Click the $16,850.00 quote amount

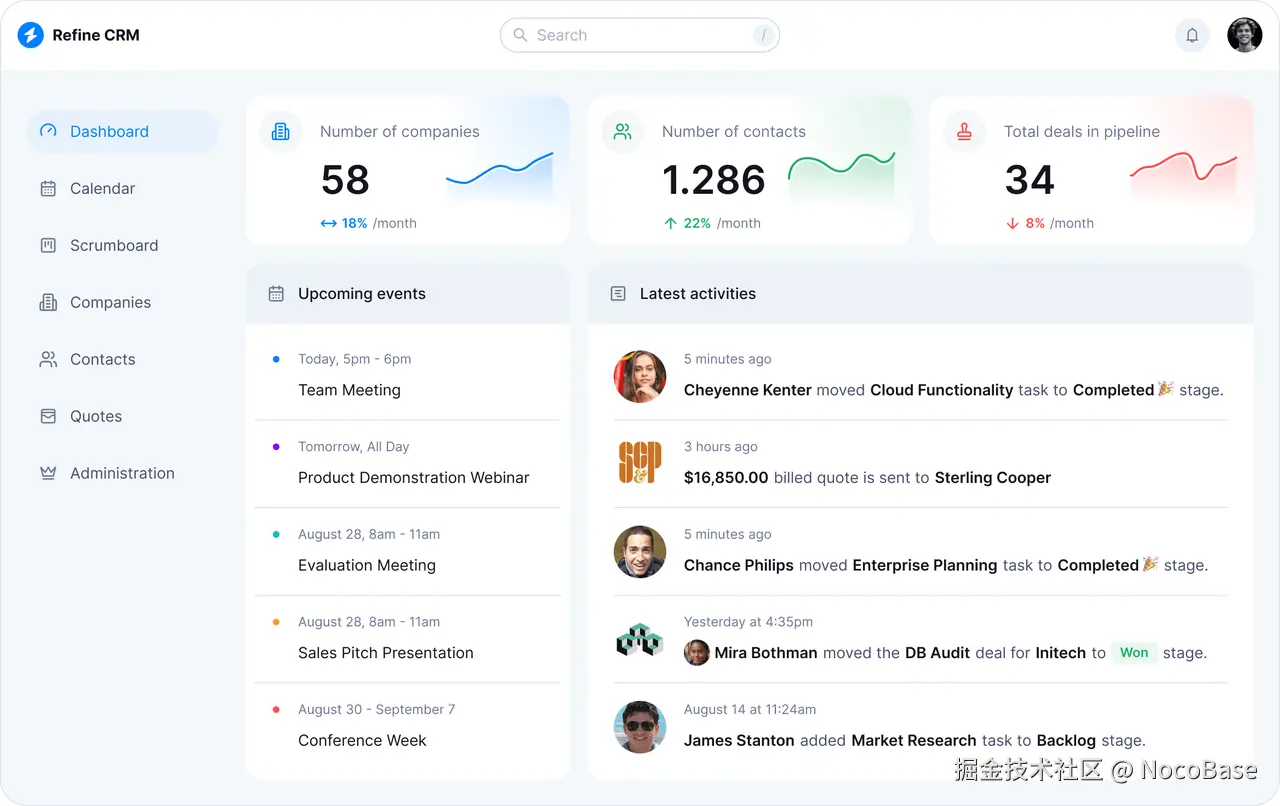click(x=726, y=478)
